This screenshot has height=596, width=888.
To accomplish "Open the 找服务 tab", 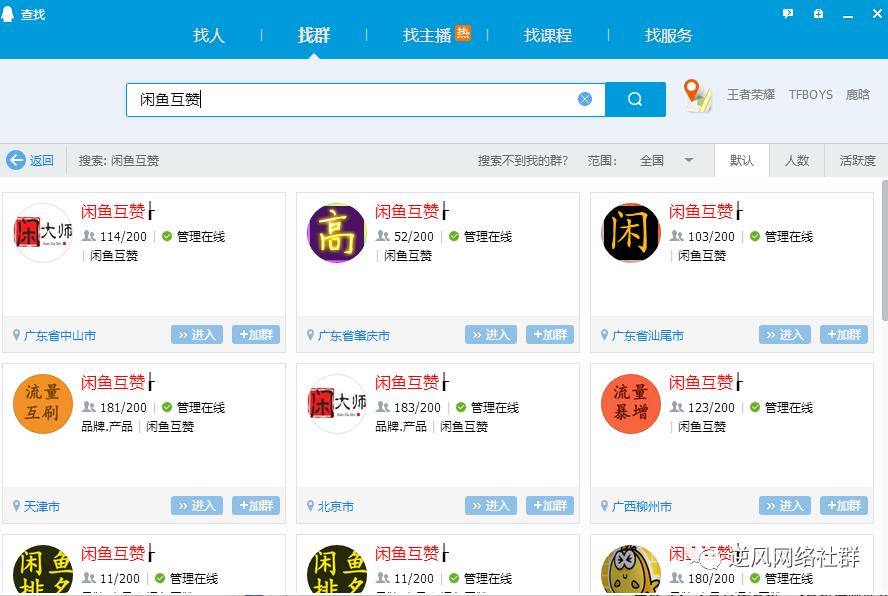I will point(669,36).
